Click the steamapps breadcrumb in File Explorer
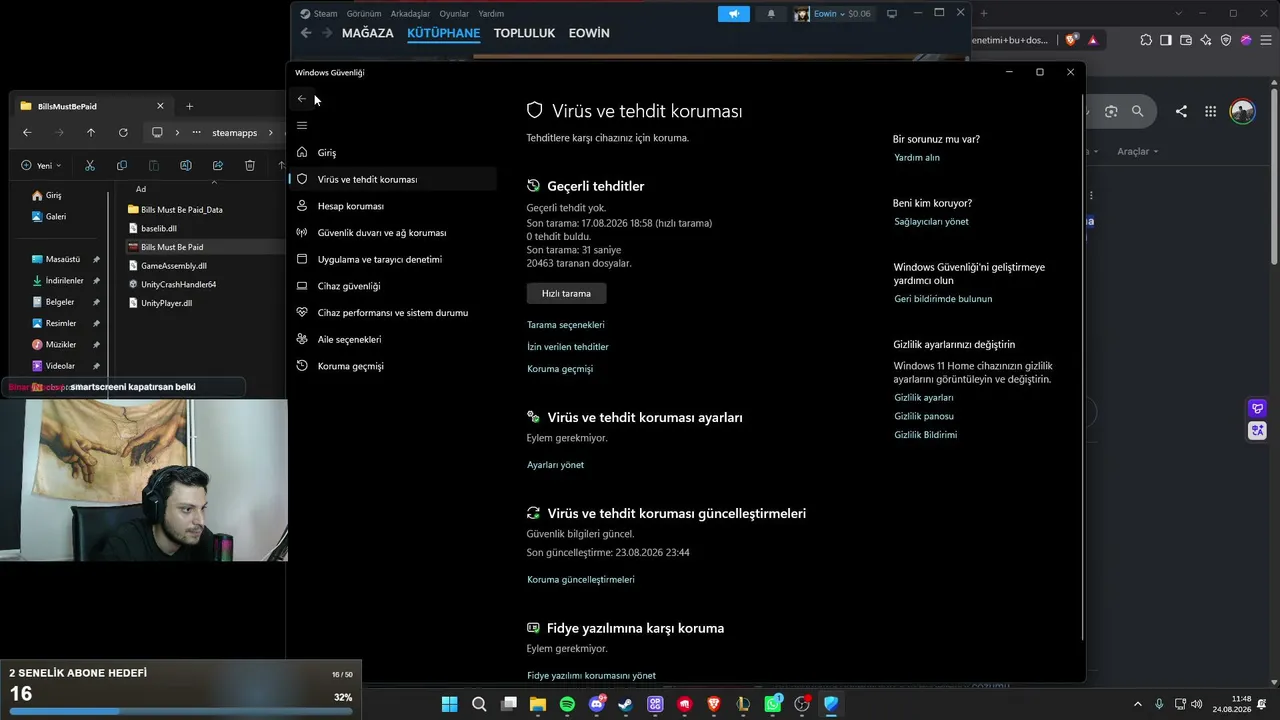Viewport: 1280px width, 720px height. click(x=235, y=133)
